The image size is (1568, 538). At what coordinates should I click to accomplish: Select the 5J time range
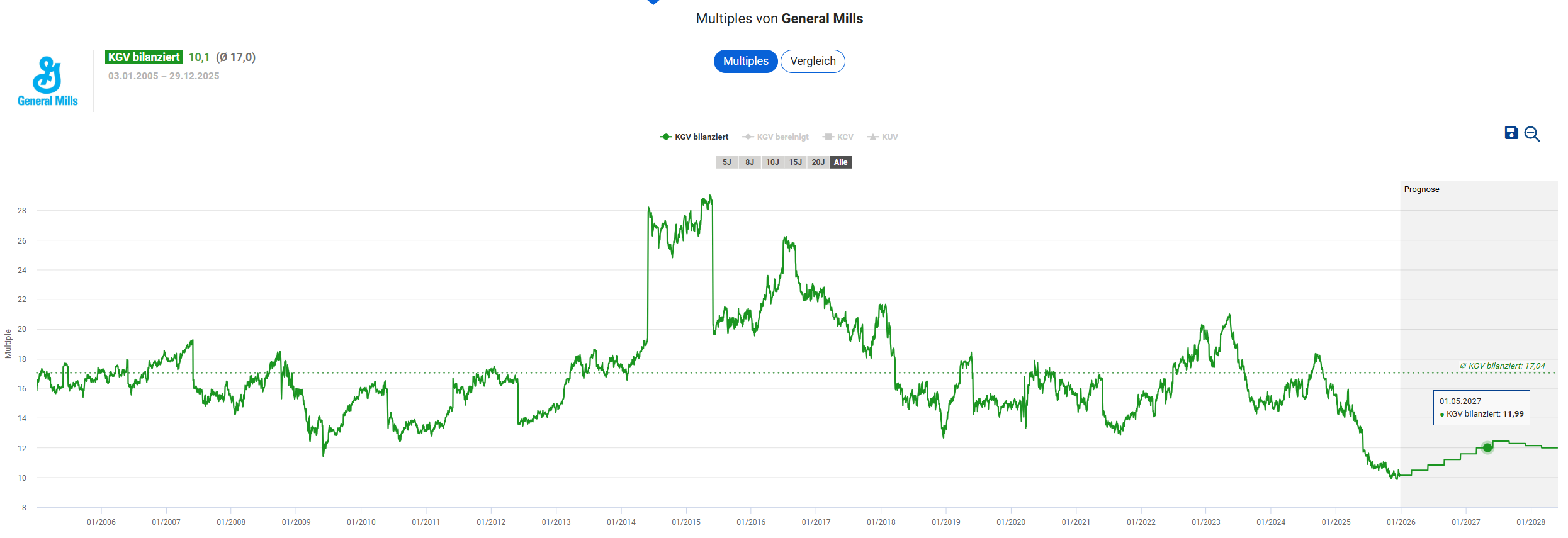tap(726, 162)
